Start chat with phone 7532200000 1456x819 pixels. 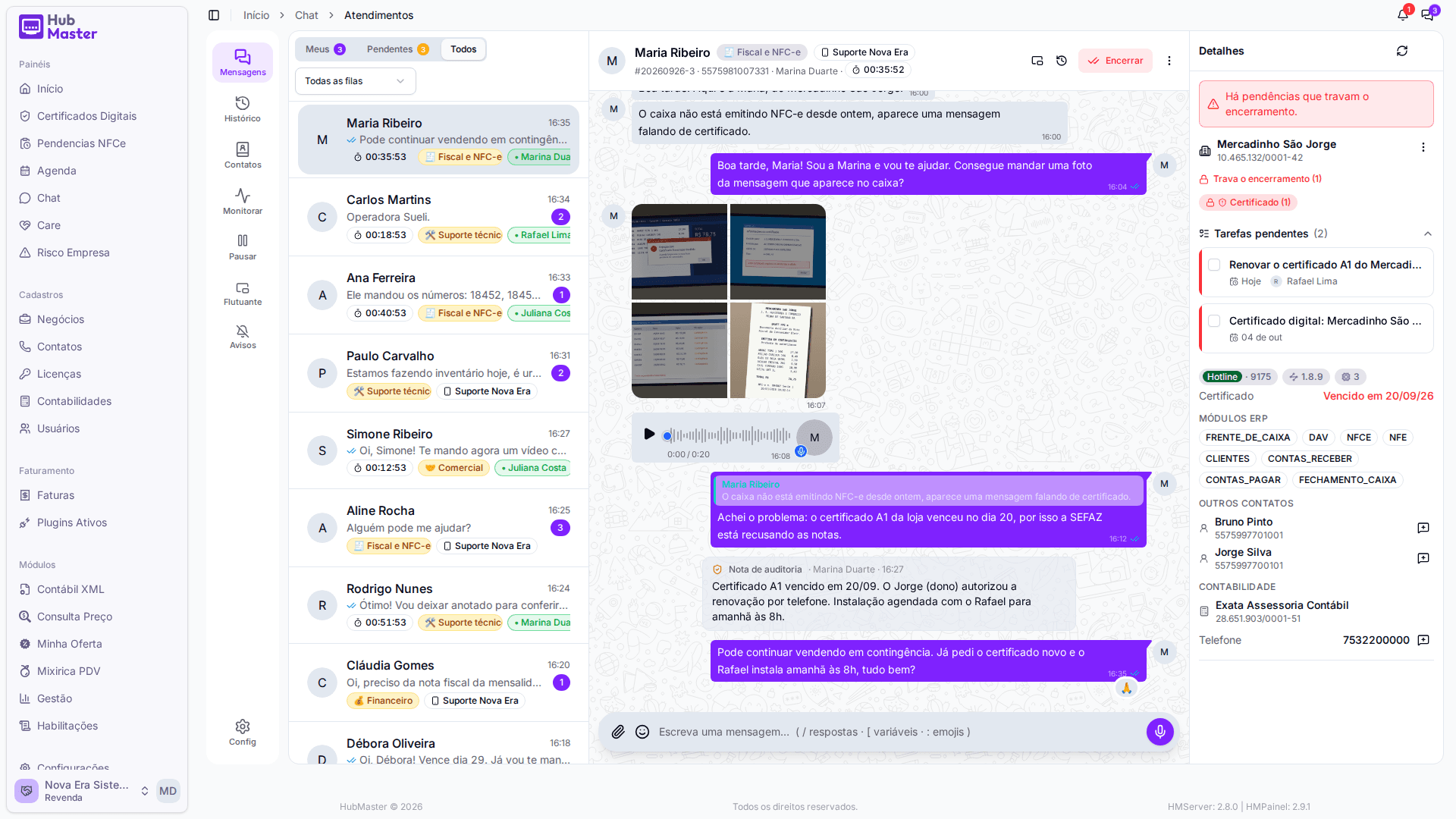click(1423, 640)
